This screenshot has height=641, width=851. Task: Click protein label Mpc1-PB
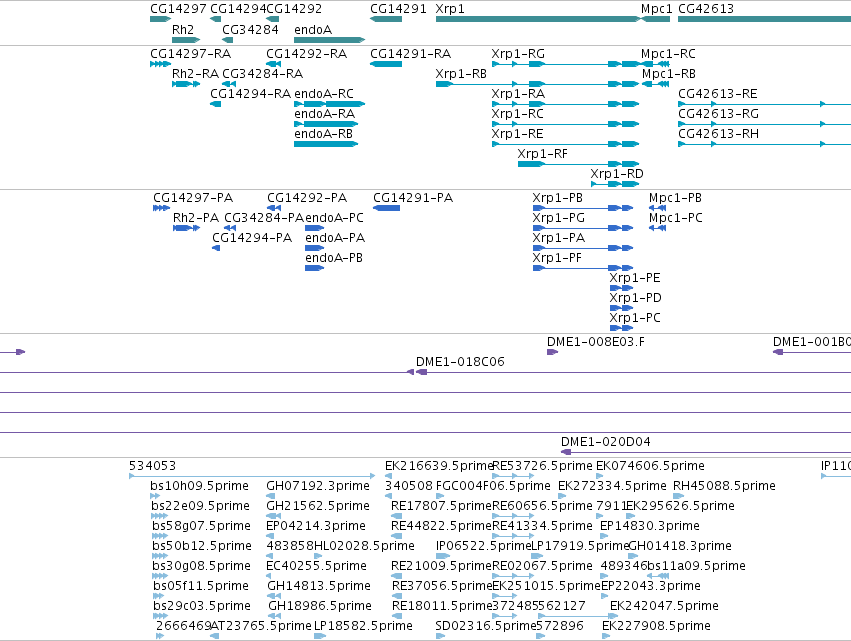(x=675, y=199)
